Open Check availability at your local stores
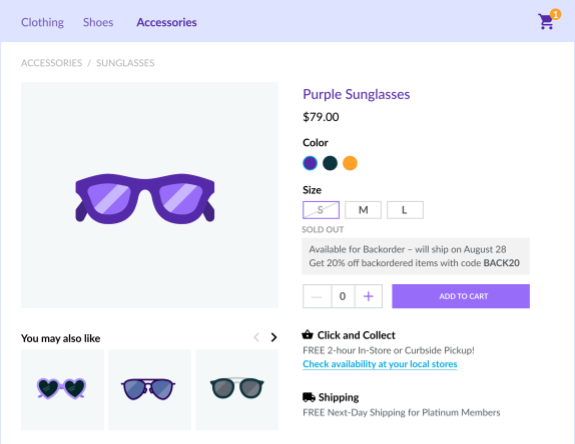Screen dimensions: 575x444 click(x=380, y=364)
